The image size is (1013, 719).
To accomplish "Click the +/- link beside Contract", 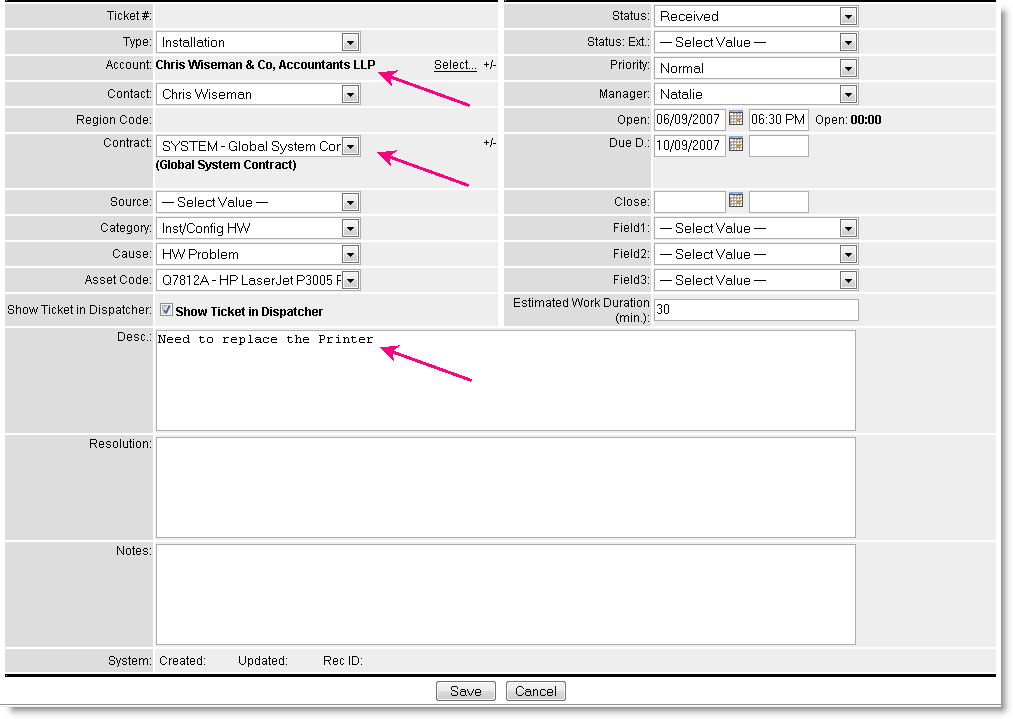I will tap(489, 143).
